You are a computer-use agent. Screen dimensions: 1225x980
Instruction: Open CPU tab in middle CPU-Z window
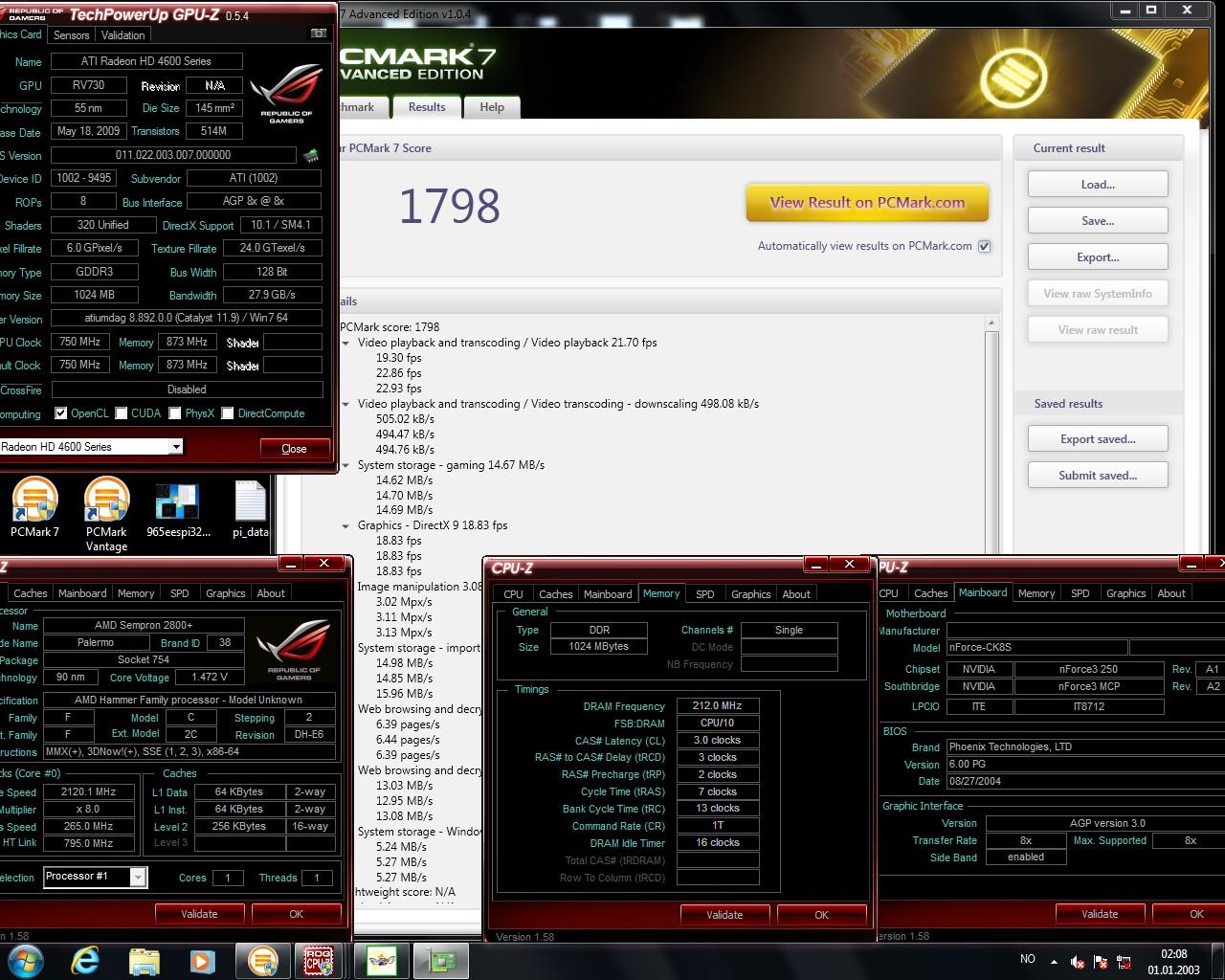pyautogui.click(x=514, y=594)
